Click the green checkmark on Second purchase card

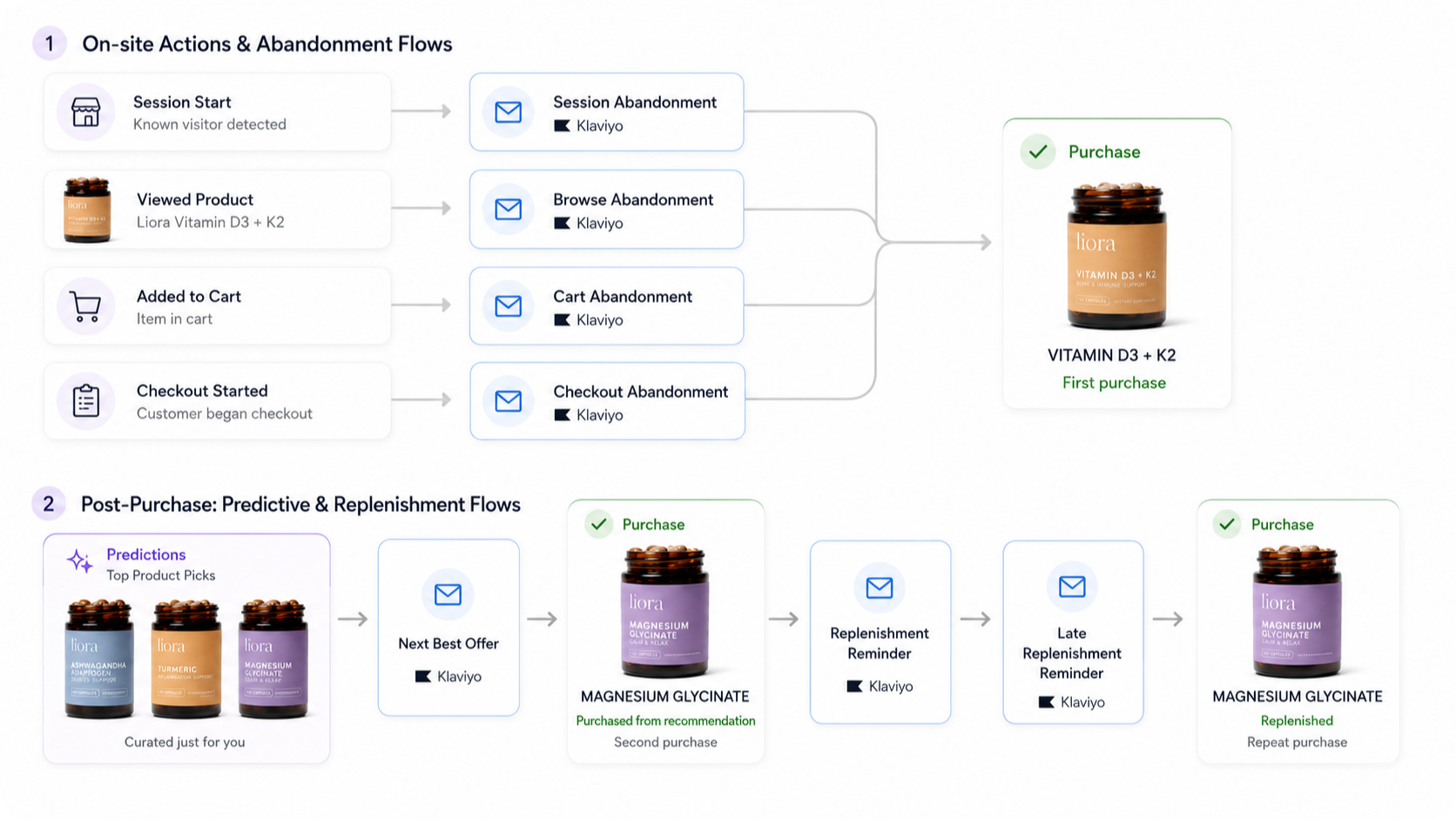click(598, 524)
